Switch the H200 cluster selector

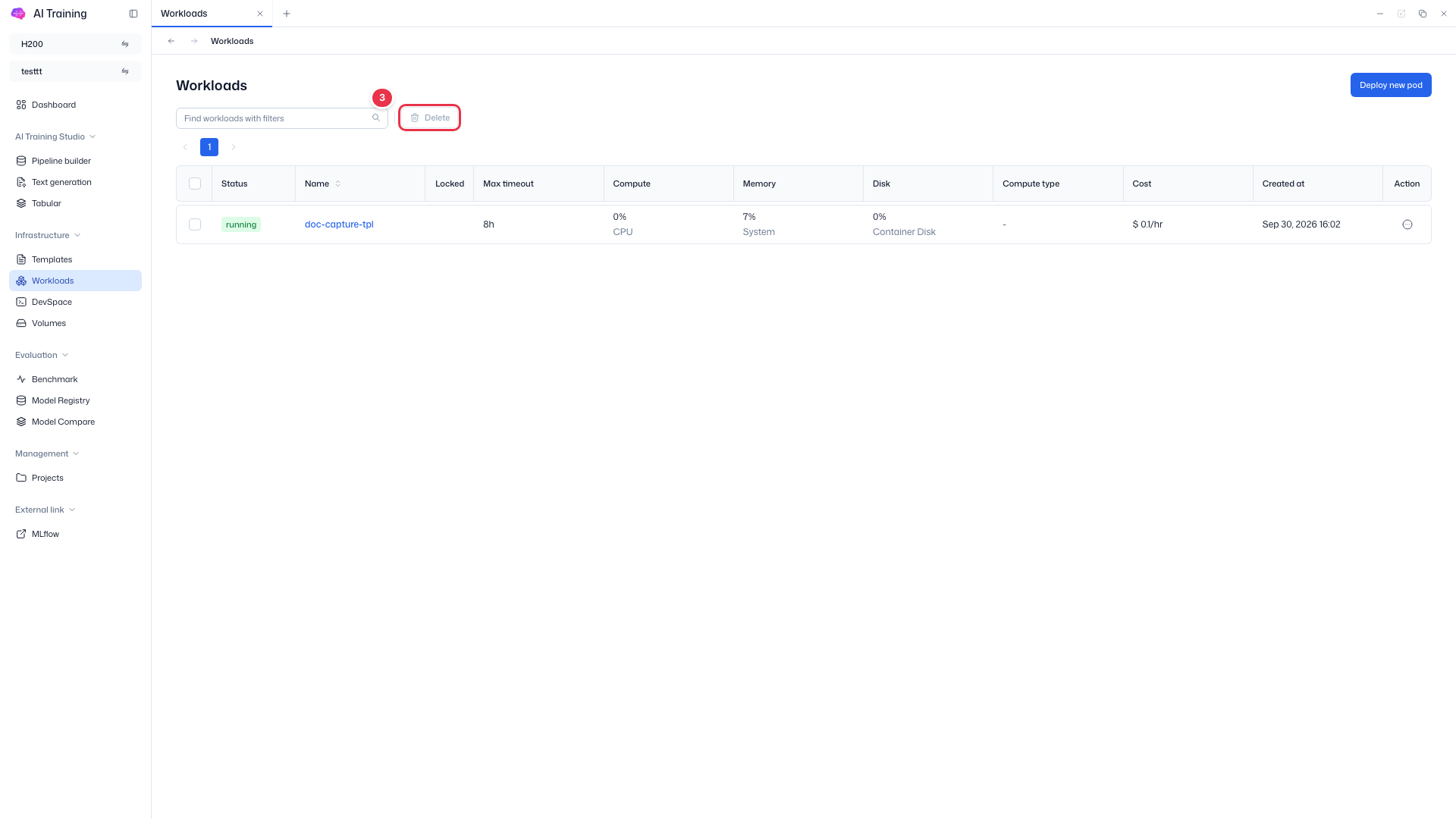click(75, 44)
